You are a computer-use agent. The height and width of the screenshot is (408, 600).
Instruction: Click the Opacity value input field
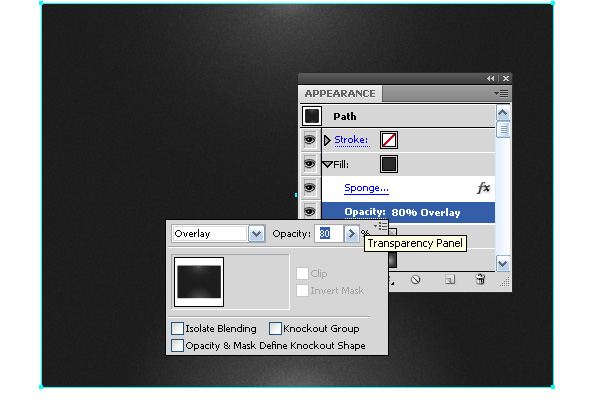coord(329,233)
